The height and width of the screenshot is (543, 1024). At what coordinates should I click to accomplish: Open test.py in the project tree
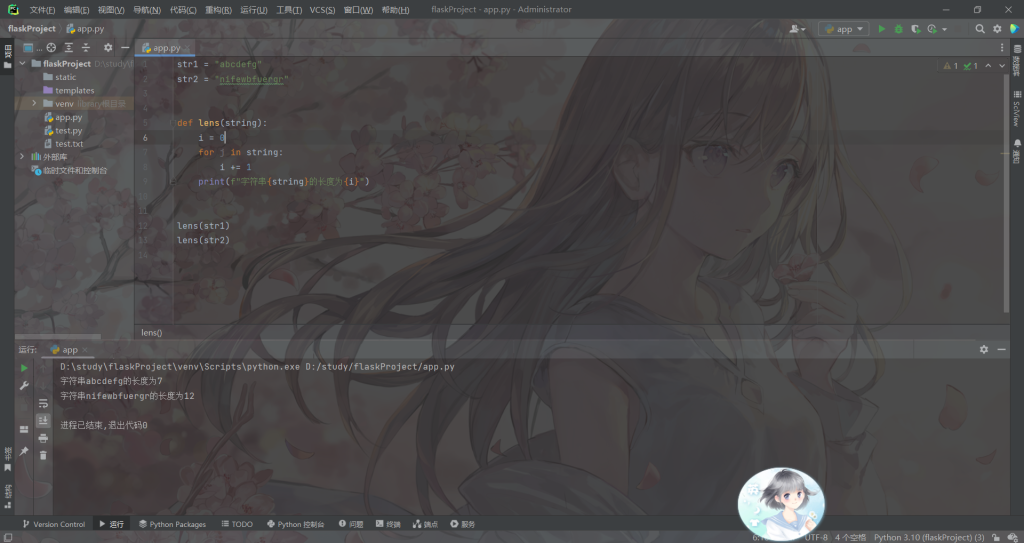pyautogui.click(x=68, y=130)
